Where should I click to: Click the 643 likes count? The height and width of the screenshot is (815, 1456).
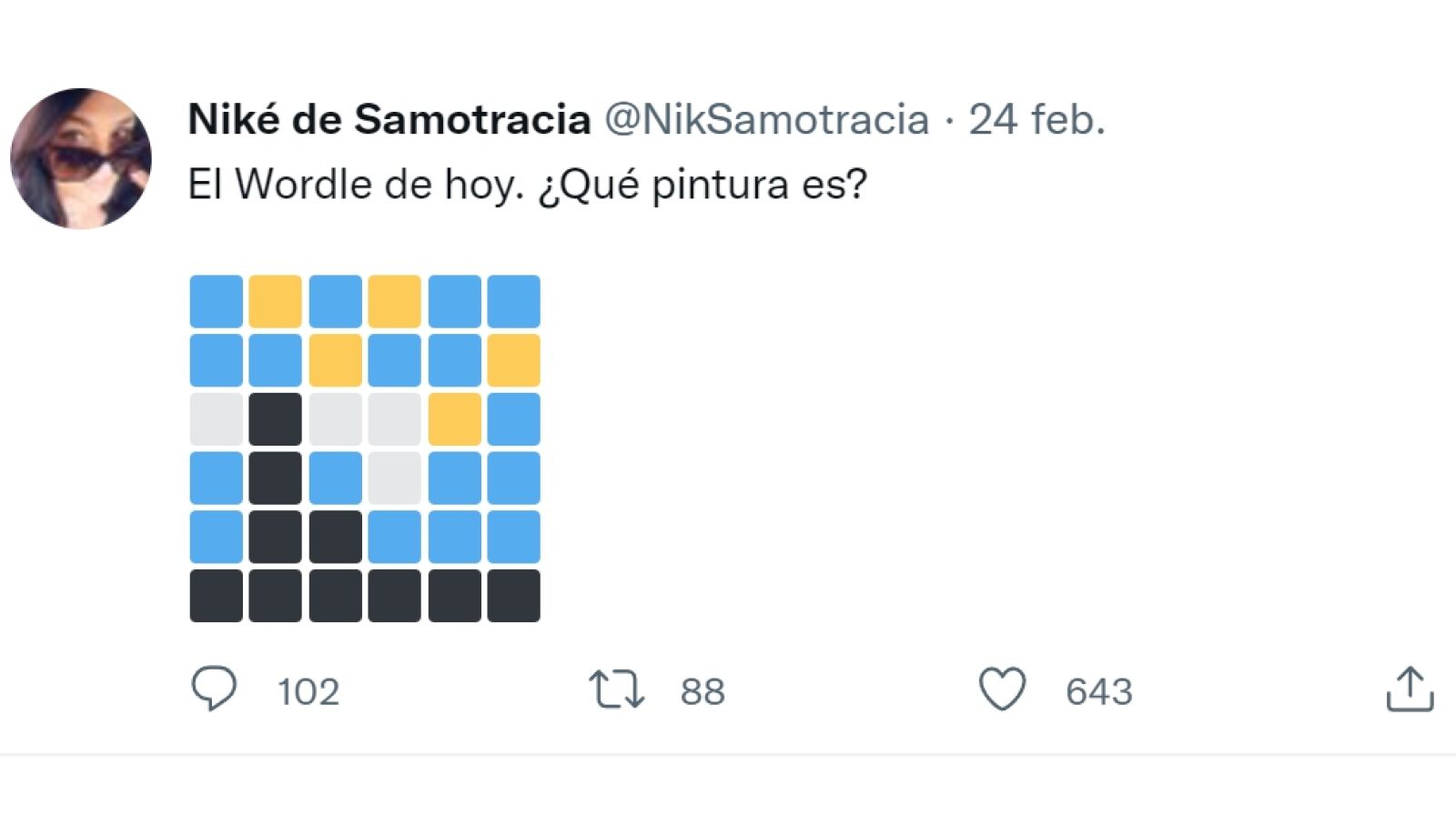[x=1098, y=692]
